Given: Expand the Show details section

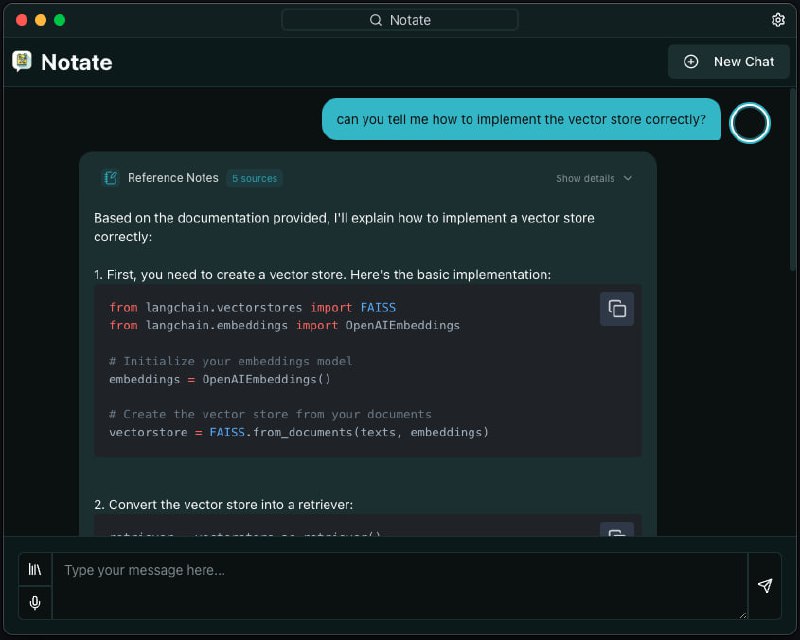Looking at the screenshot, I should [x=594, y=178].
